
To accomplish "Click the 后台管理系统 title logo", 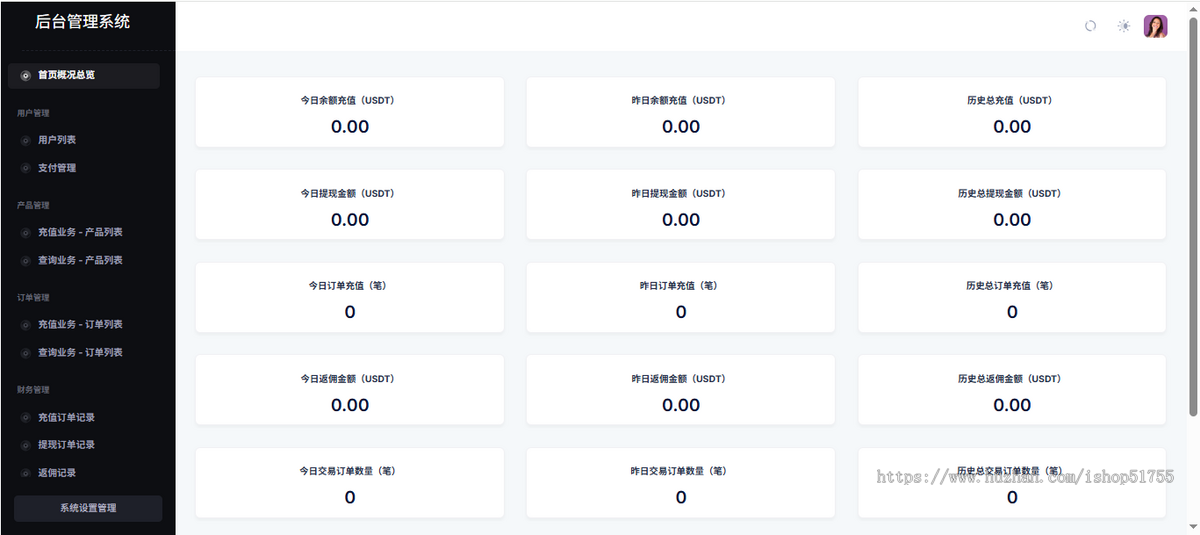I will pos(82,21).
